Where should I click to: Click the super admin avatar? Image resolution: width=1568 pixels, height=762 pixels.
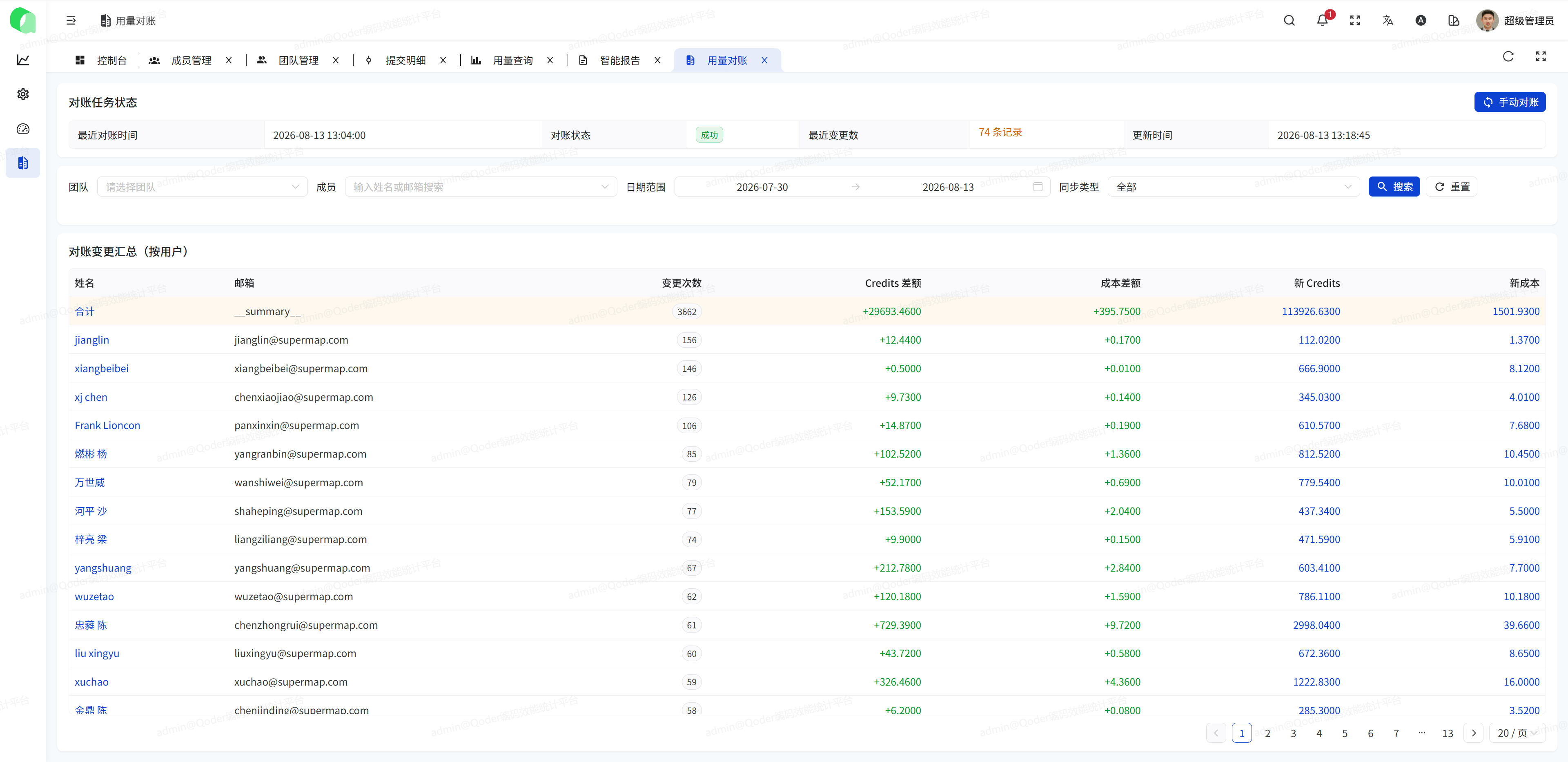(x=1487, y=21)
